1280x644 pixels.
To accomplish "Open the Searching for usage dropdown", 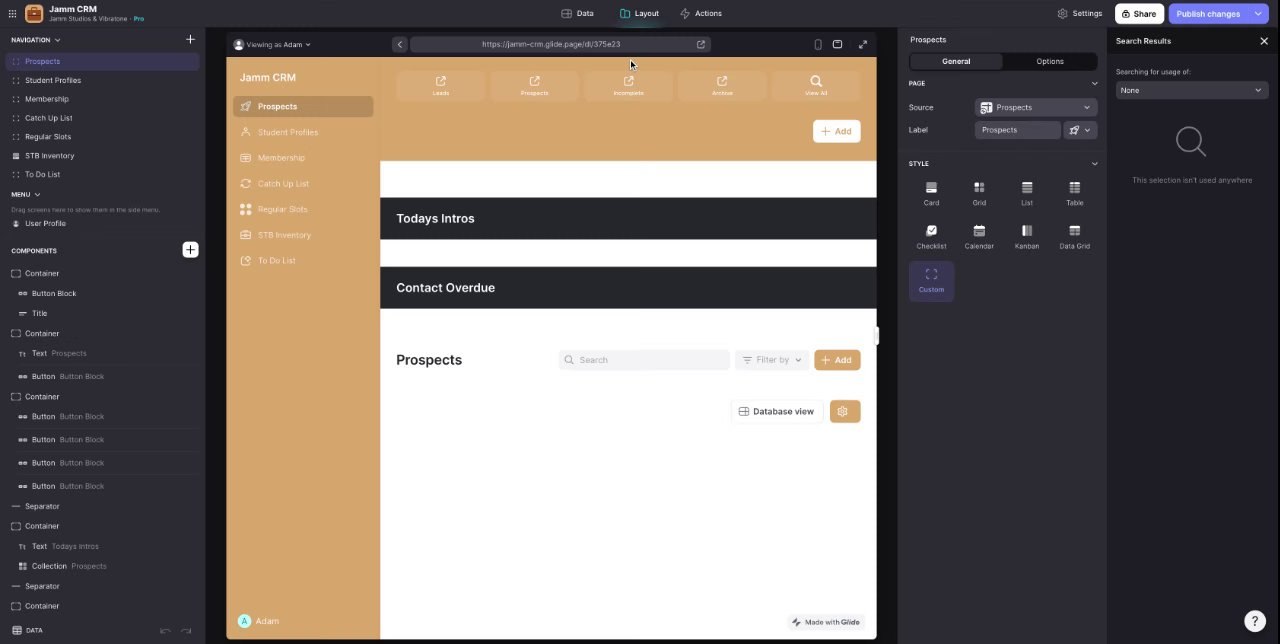I will click(x=1191, y=90).
